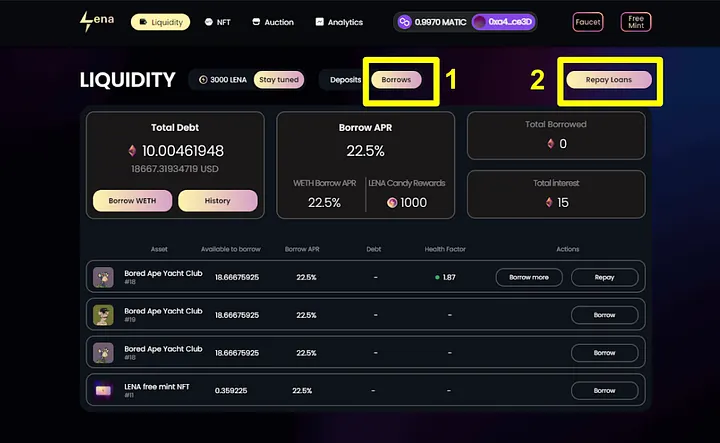720x443 pixels.
Task: Click the LENA free mint NFT thumbnail
Action: coord(103,391)
